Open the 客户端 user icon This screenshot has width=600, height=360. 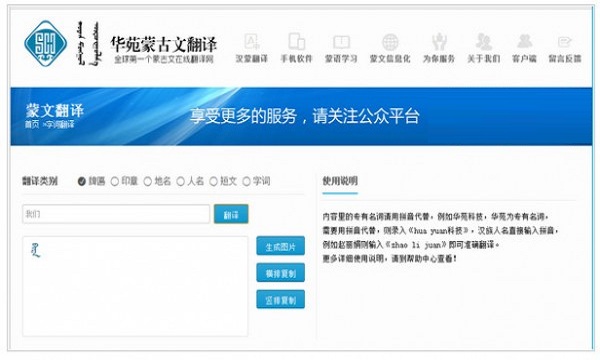coord(524,41)
